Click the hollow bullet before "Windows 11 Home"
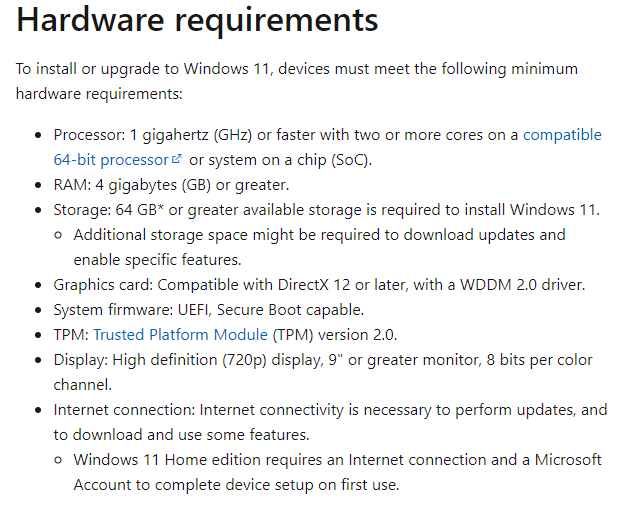The width and height of the screenshot is (632, 507). coord(59,460)
